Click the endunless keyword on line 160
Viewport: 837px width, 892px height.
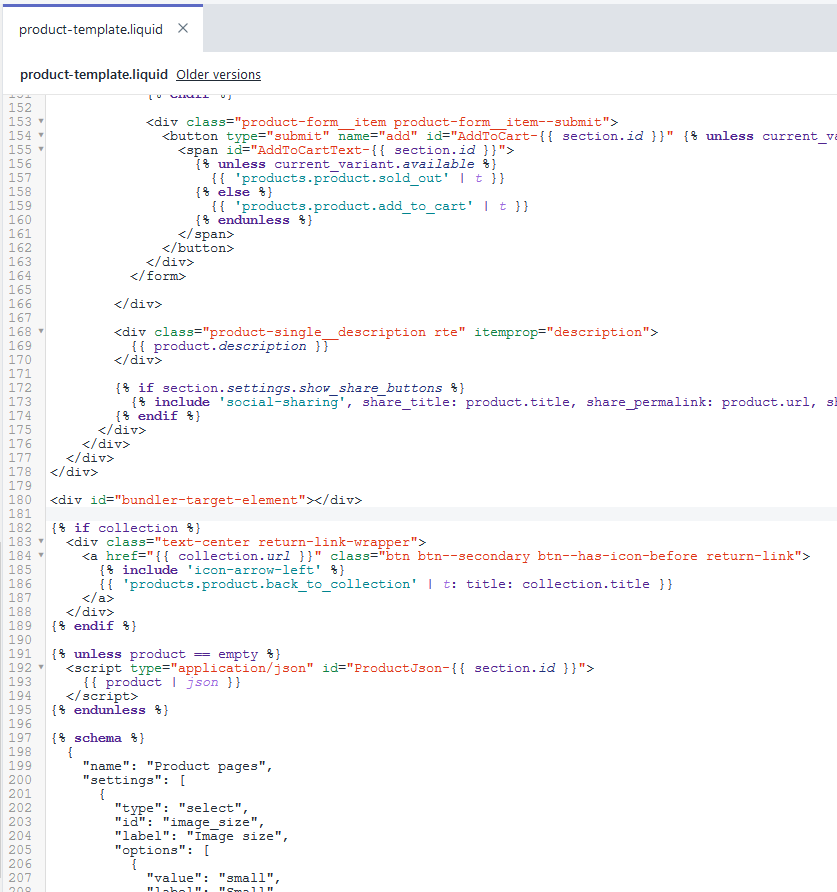coord(254,220)
